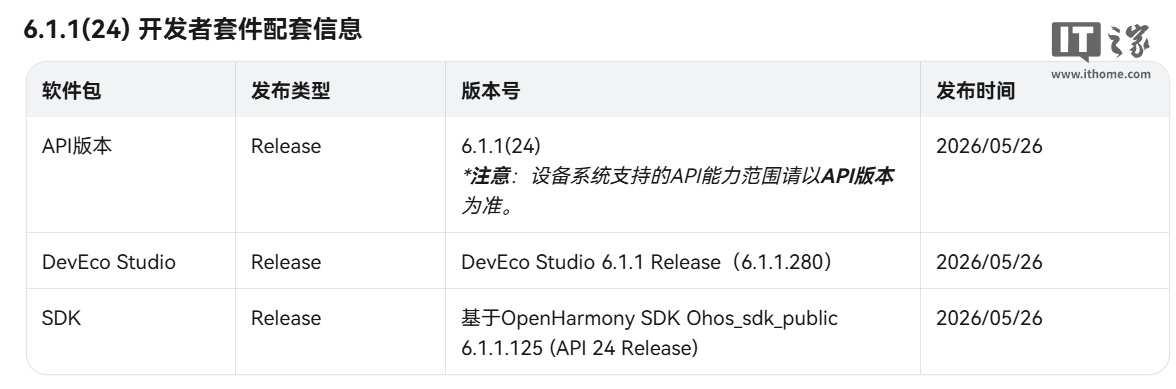Click the API版本 release date 2026/05/26
This screenshot has width=1176, height=389.
coord(989,145)
